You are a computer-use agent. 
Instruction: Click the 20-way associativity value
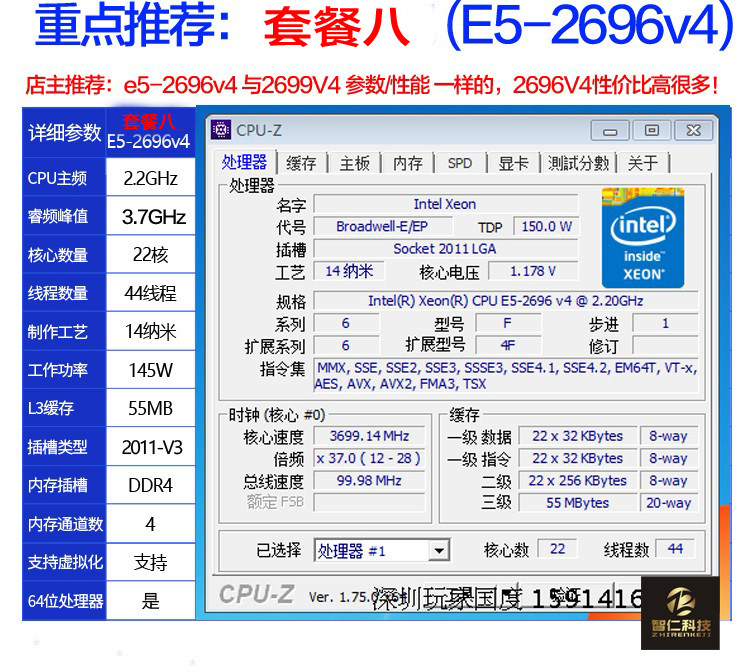point(669,503)
